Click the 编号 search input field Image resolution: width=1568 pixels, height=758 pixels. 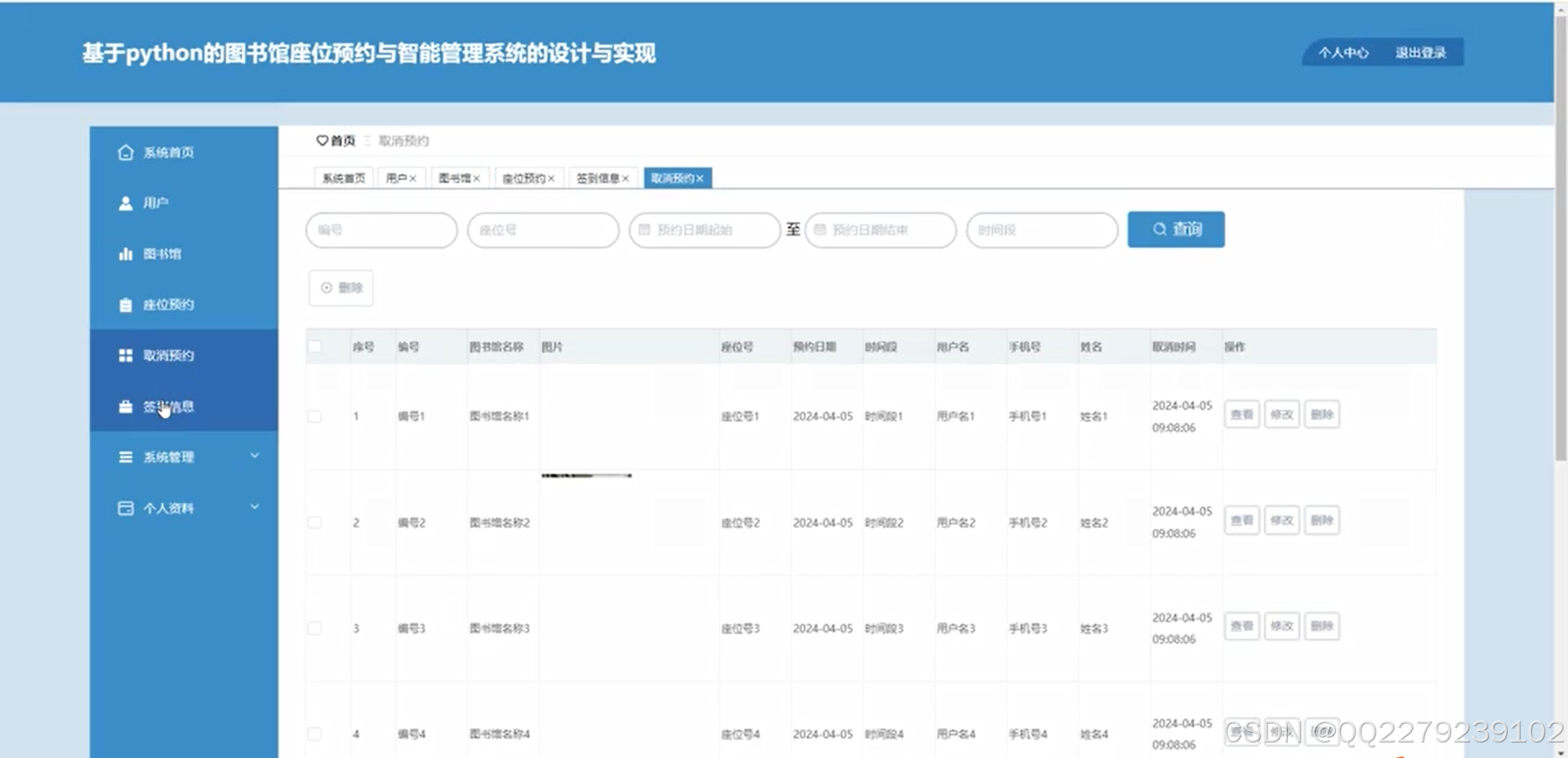coord(381,230)
